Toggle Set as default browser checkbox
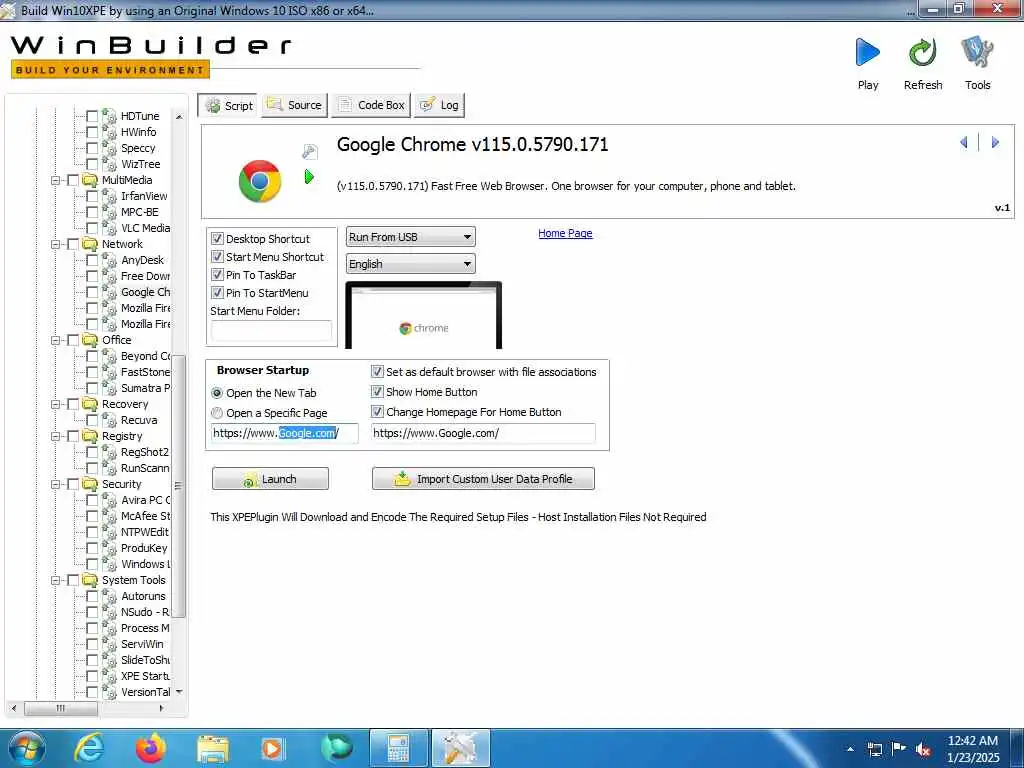The width and height of the screenshot is (1024, 768). coord(377,372)
